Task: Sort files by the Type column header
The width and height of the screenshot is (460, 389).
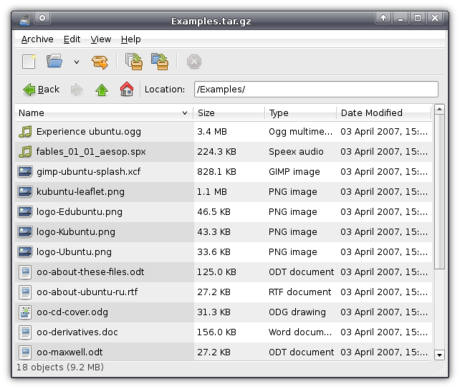Action: click(301, 113)
